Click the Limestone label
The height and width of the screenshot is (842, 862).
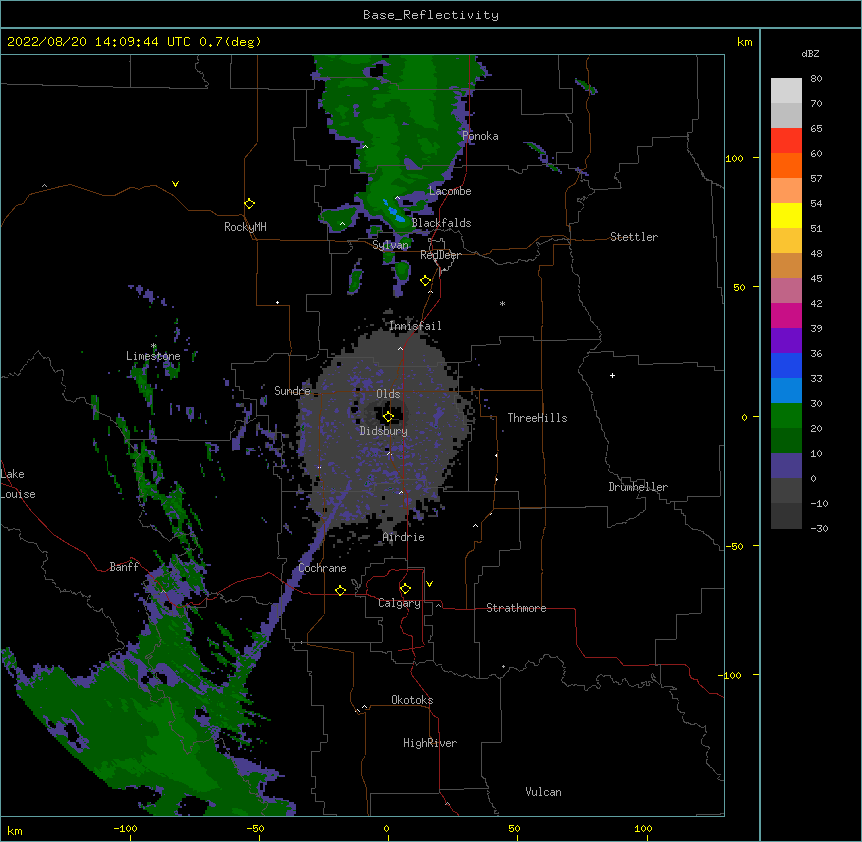point(153,356)
